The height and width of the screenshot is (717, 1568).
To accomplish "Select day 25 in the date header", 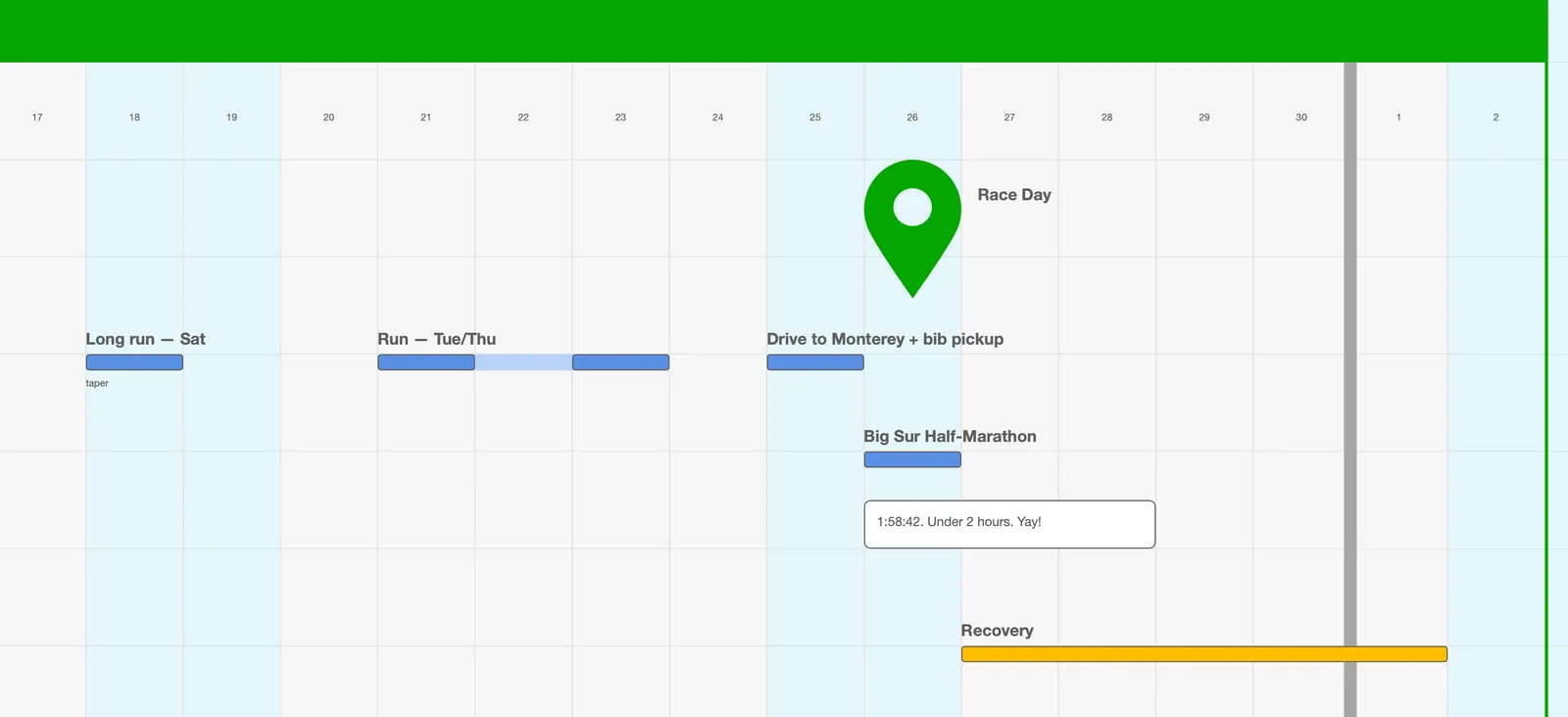I will (815, 118).
